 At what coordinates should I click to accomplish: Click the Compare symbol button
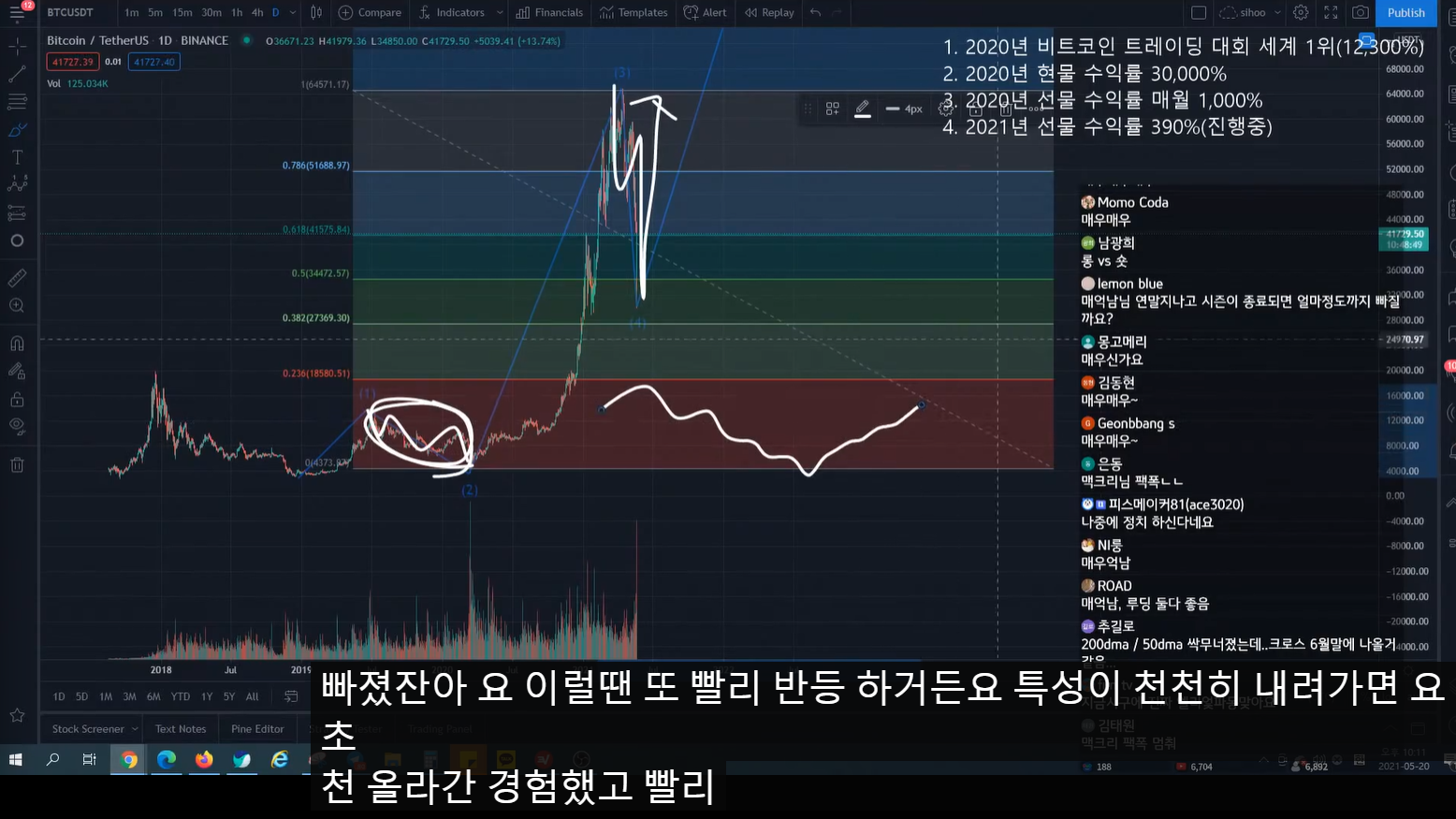coord(370,13)
